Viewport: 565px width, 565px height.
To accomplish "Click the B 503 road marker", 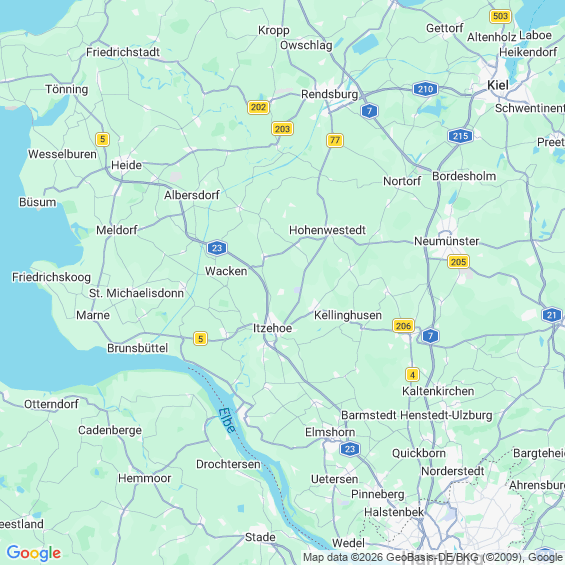I will (x=500, y=16).
